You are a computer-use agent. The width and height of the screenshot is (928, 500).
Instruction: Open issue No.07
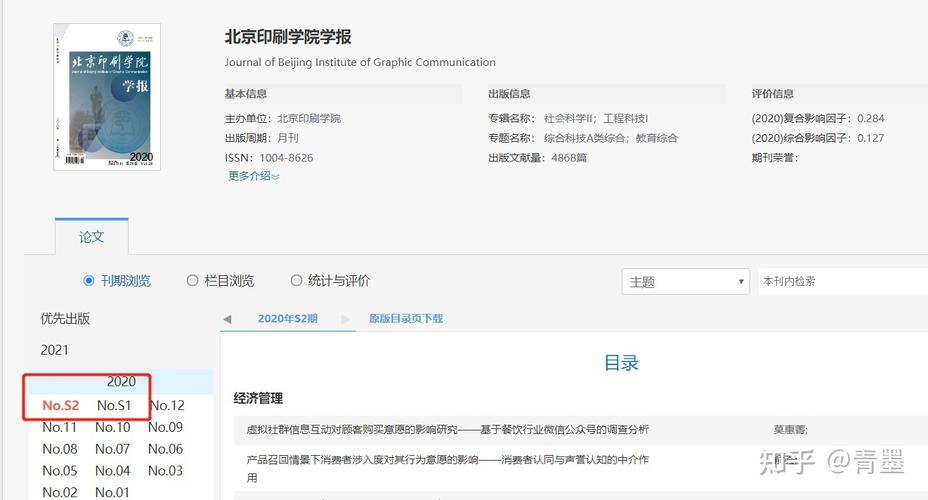(112, 449)
